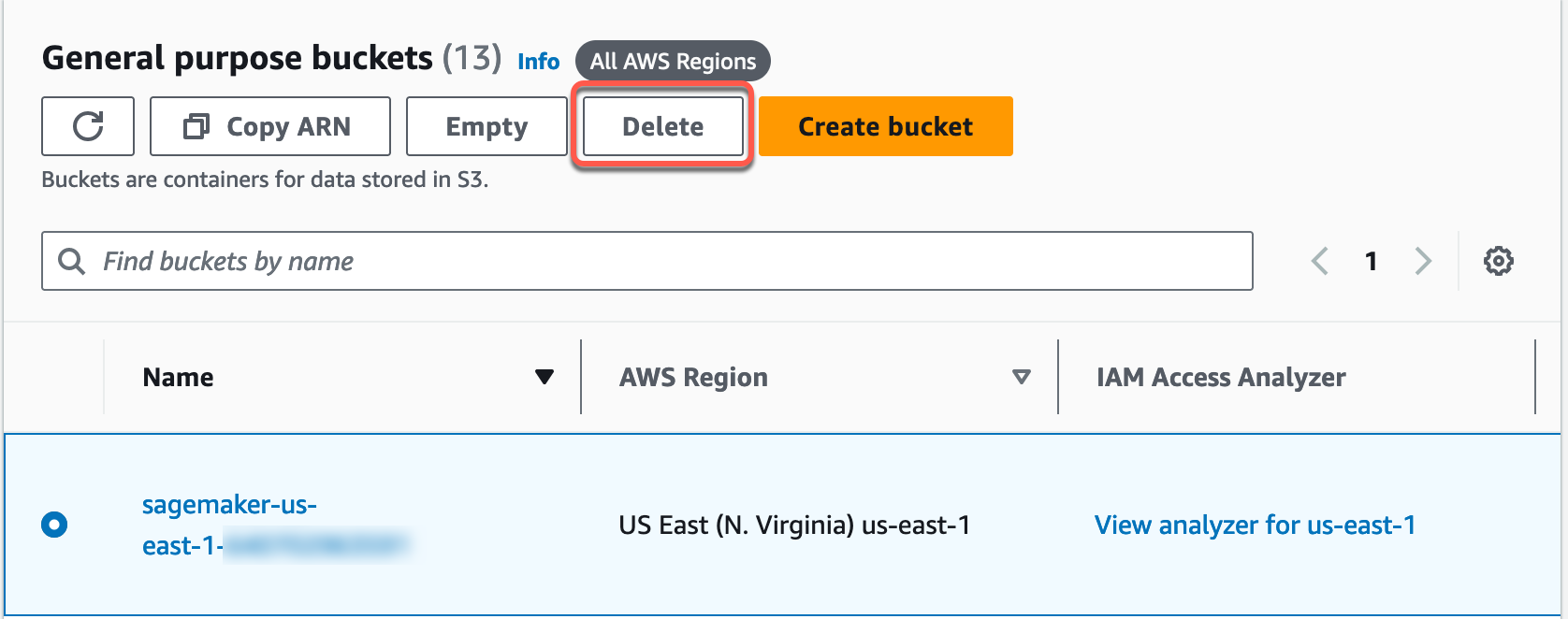Image resolution: width=1568 pixels, height=619 pixels.
Task: Select the sagemaker-us-east-1 bucket radio button
Action: [x=54, y=525]
